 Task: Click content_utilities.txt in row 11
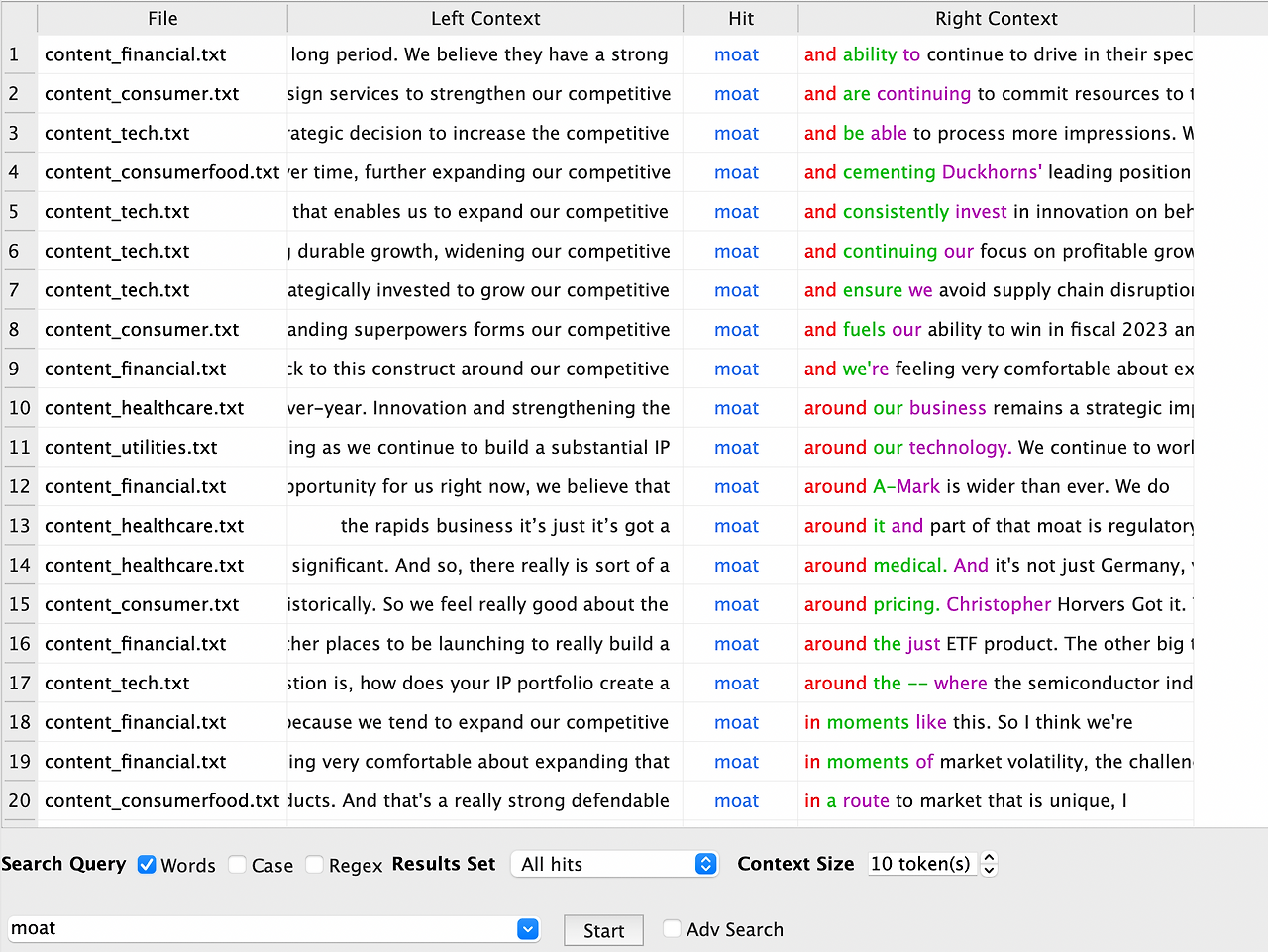[131, 448]
